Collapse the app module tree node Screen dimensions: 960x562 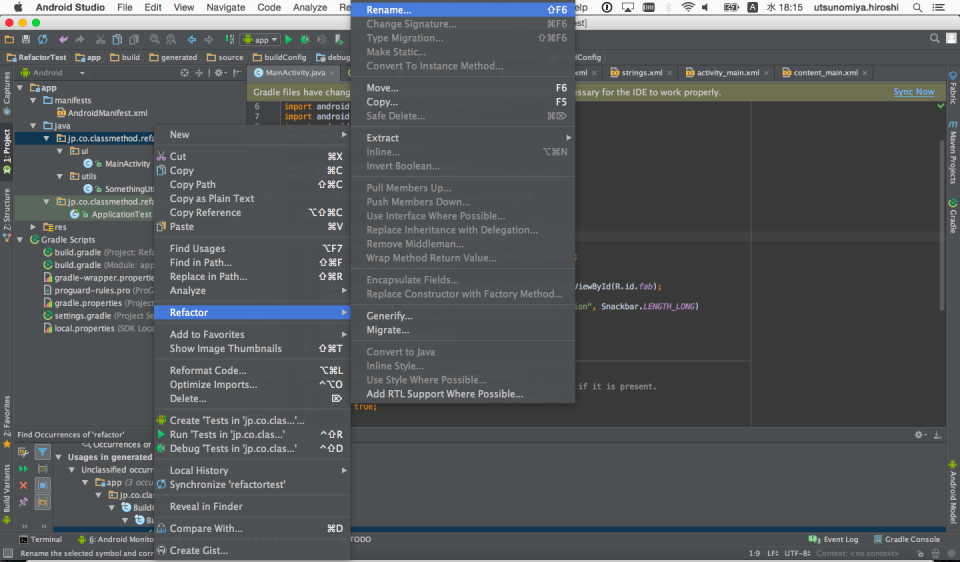click(x=20, y=88)
